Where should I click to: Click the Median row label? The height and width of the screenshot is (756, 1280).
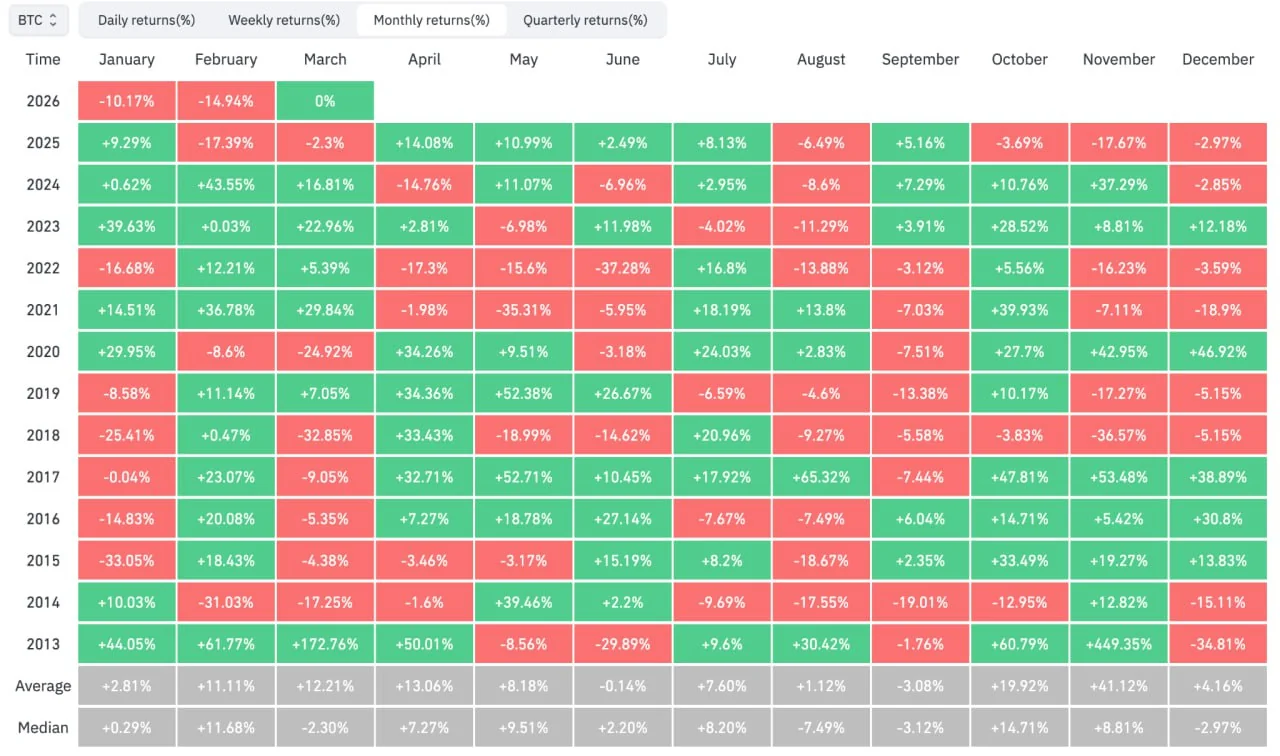[43, 728]
